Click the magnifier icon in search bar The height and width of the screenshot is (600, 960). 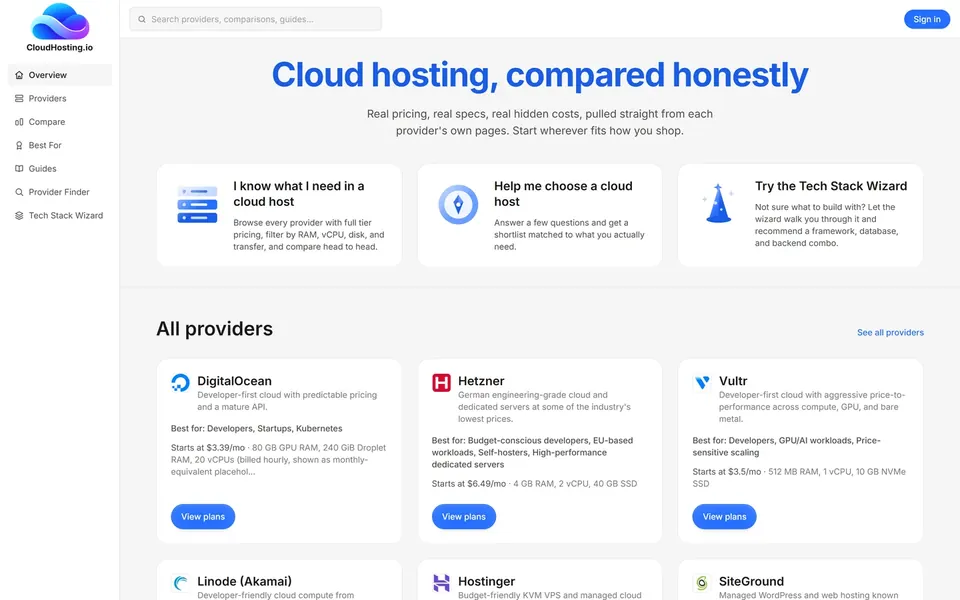(141, 19)
